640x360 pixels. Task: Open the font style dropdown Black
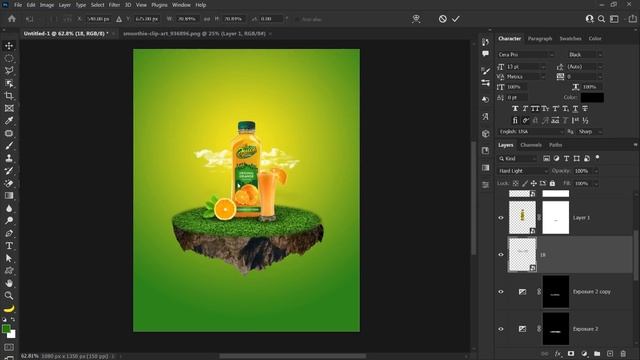point(585,54)
